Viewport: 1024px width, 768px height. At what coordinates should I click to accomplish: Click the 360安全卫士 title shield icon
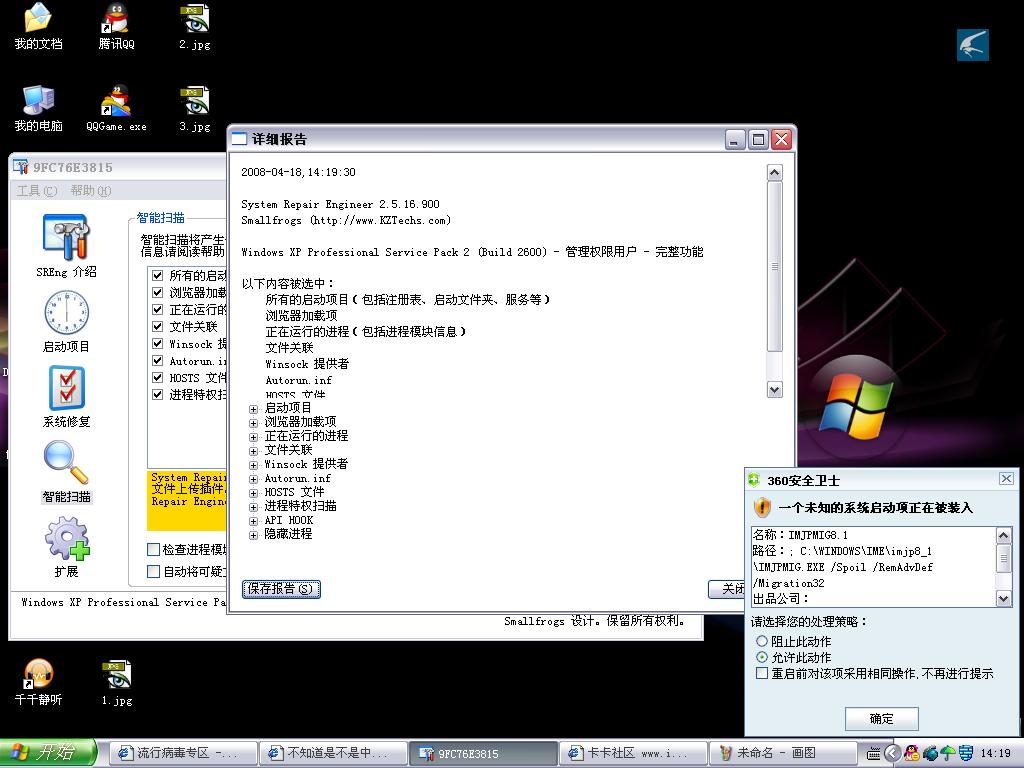point(754,480)
